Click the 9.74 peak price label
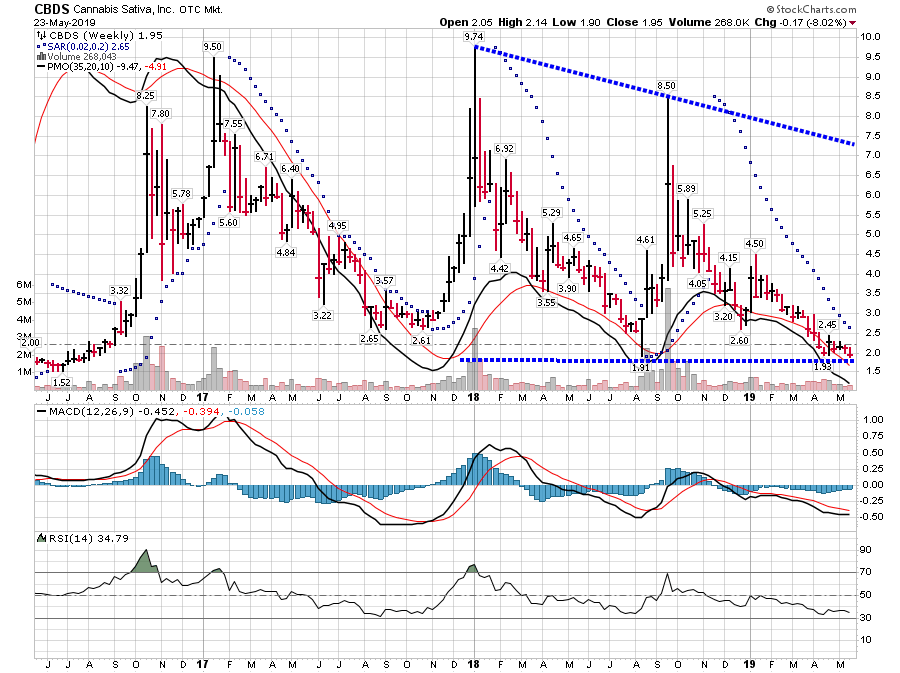This screenshot has width=900, height=673. tap(473, 37)
